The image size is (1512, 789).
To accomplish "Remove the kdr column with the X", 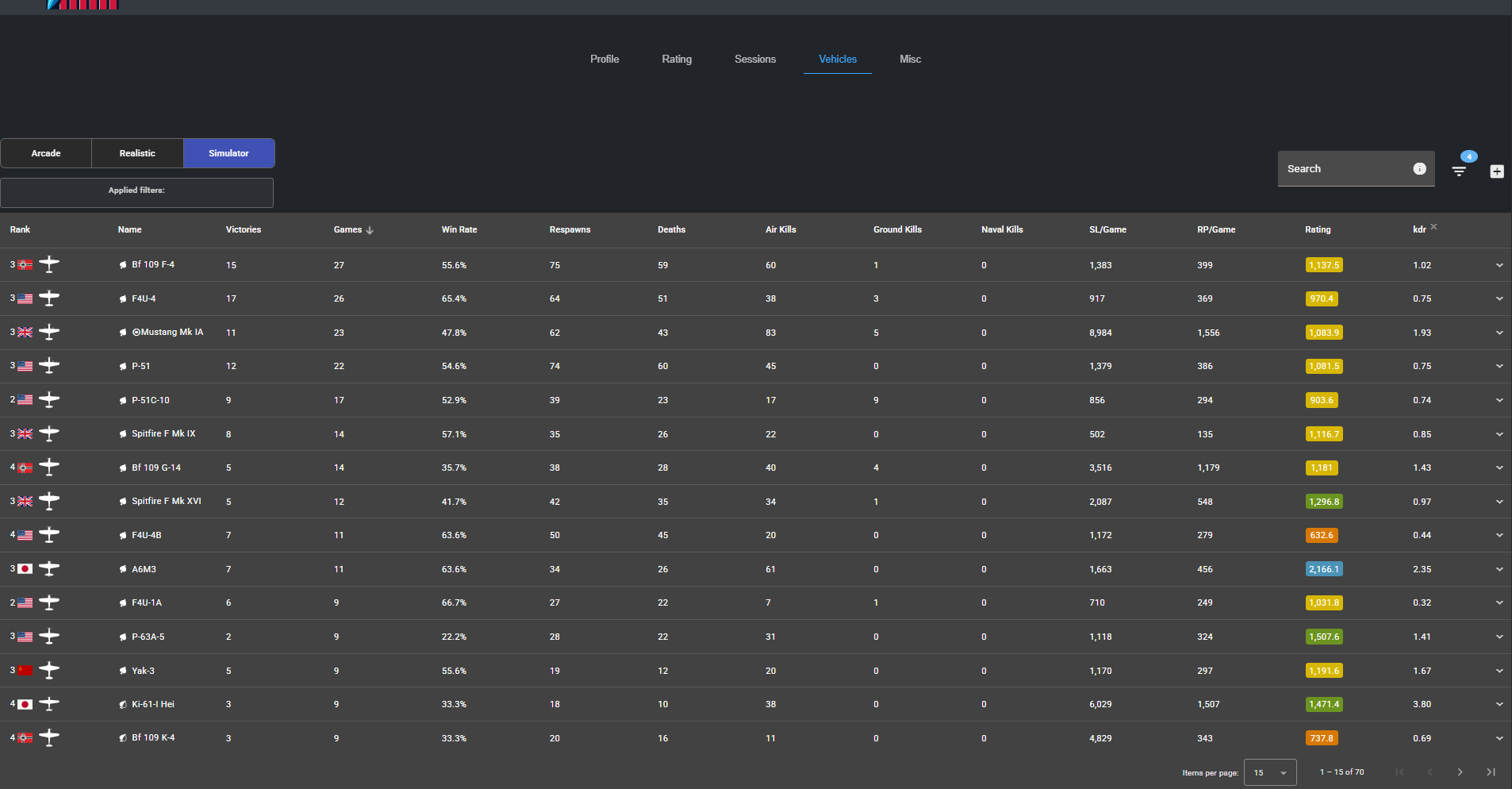I will pos(1434,227).
